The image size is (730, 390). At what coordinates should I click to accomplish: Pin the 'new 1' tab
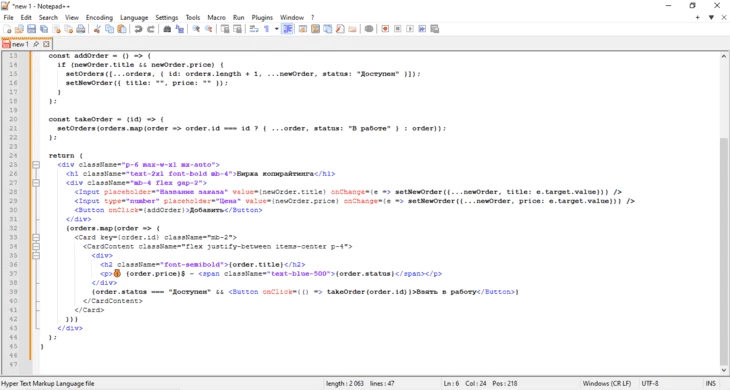pos(36,44)
